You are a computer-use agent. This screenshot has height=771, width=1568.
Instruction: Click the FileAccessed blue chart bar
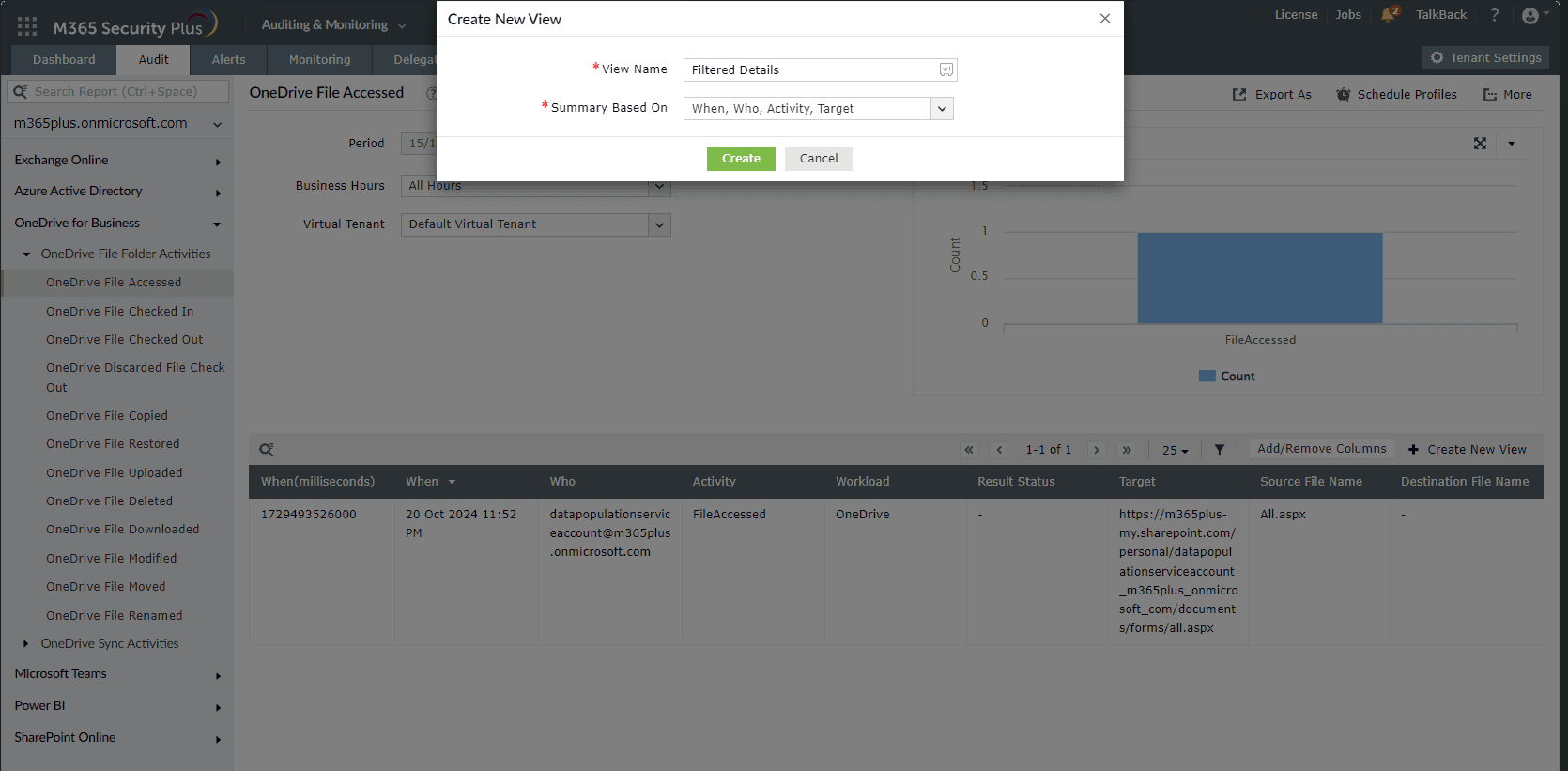1260,278
